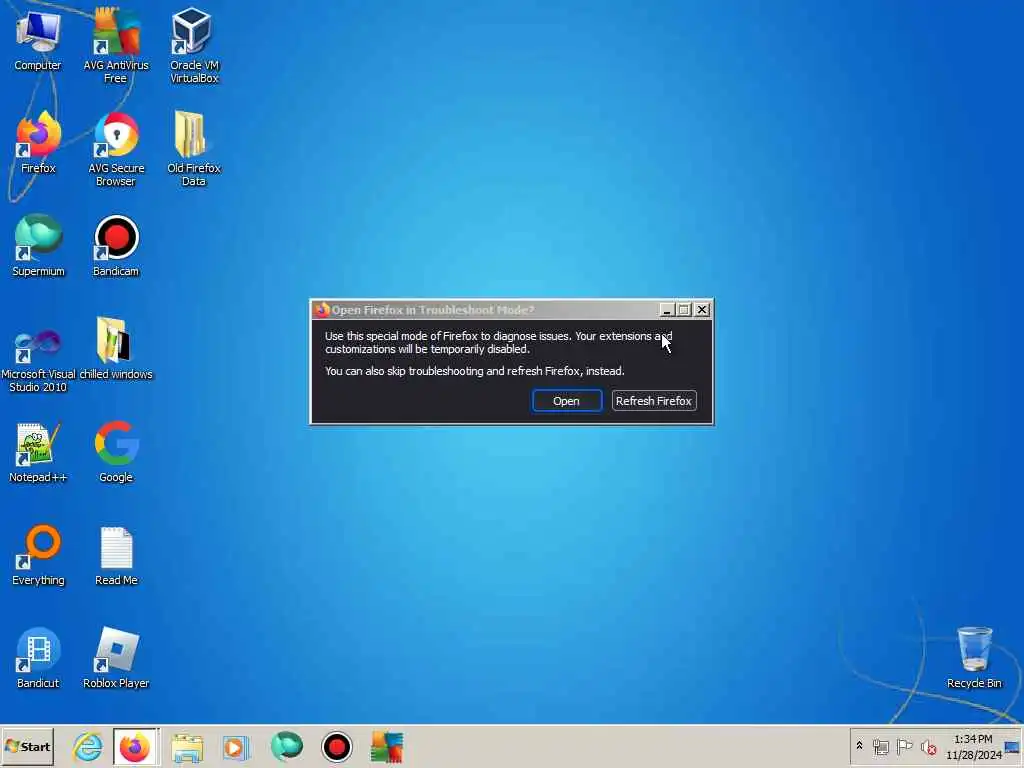Open the Computer desktop icon
The height and width of the screenshot is (768, 1024).
pos(38,40)
